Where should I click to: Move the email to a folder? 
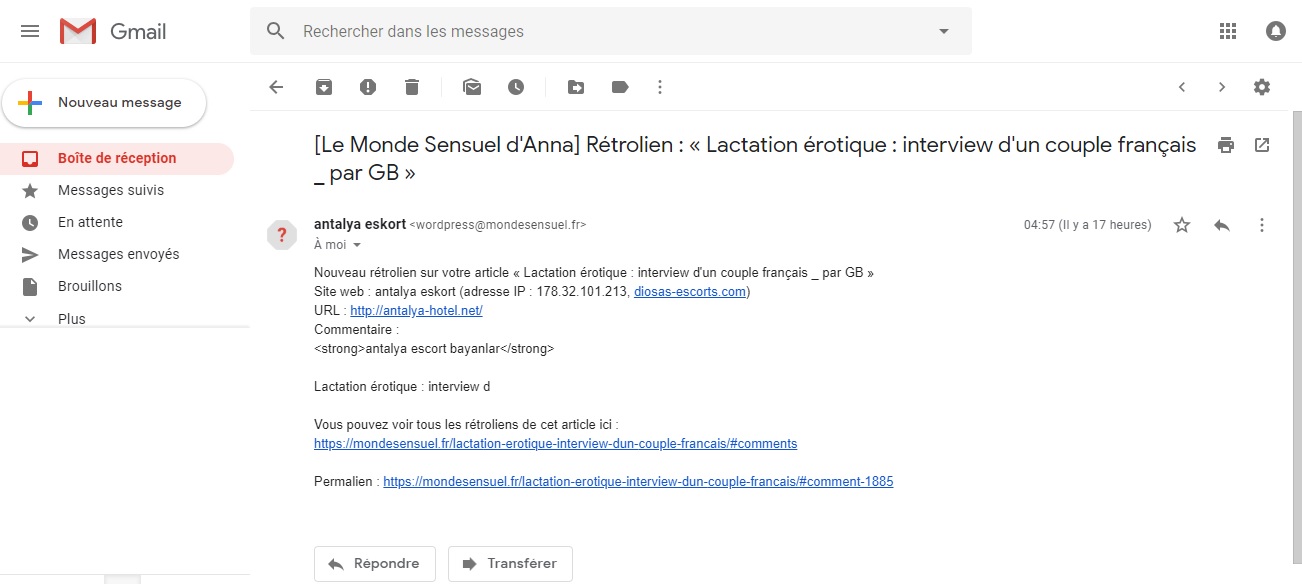point(576,87)
